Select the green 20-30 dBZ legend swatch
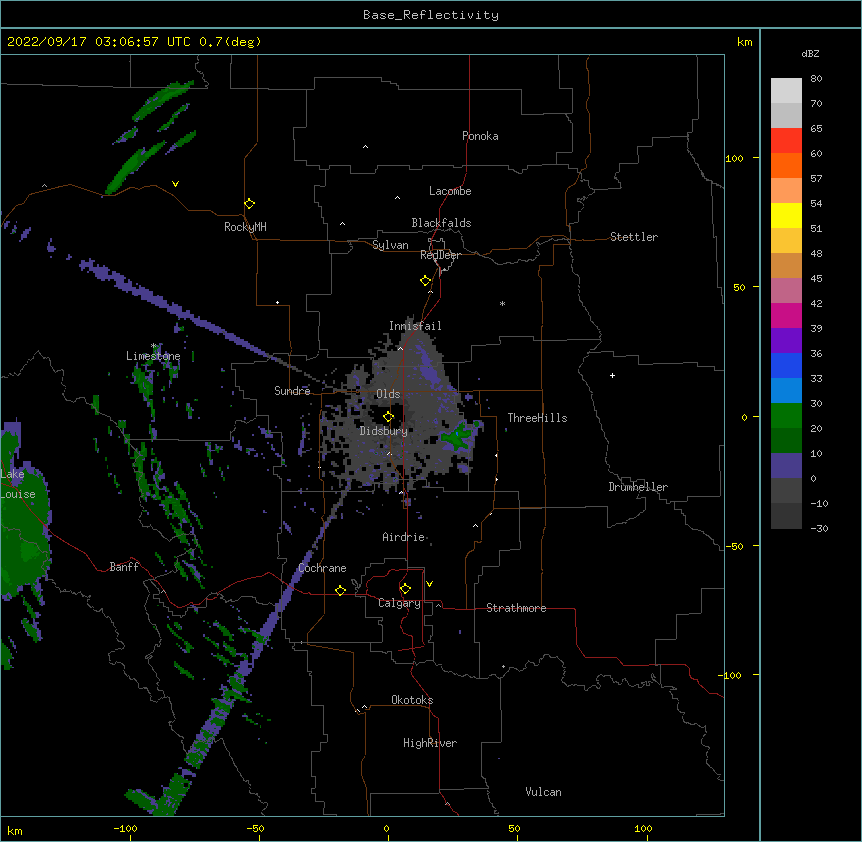Image resolution: width=862 pixels, height=842 pixels. (786, 416)
